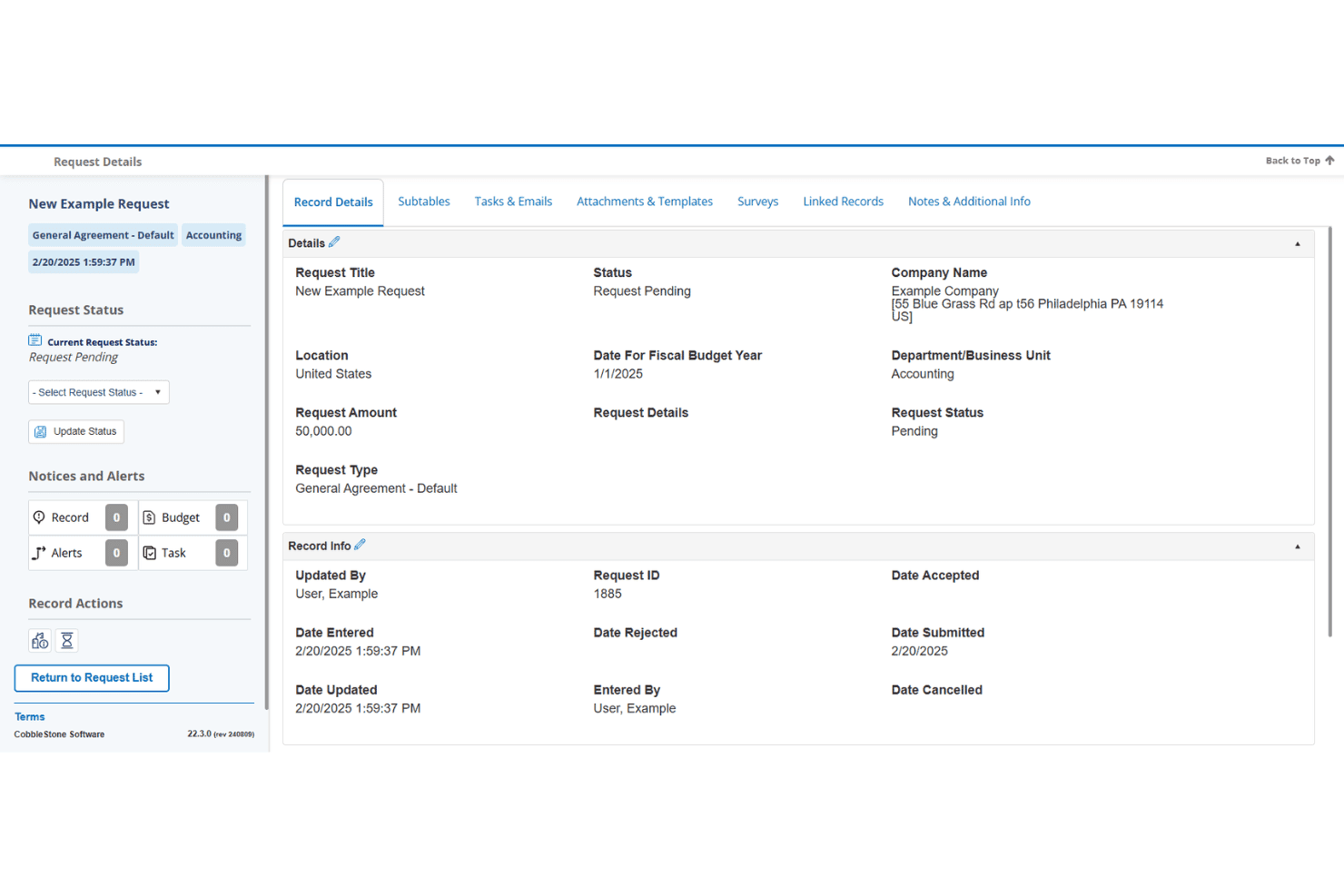
Task: Open the Select Request Status dropdown
Action: pyautogui.click(x=99, y=392)
